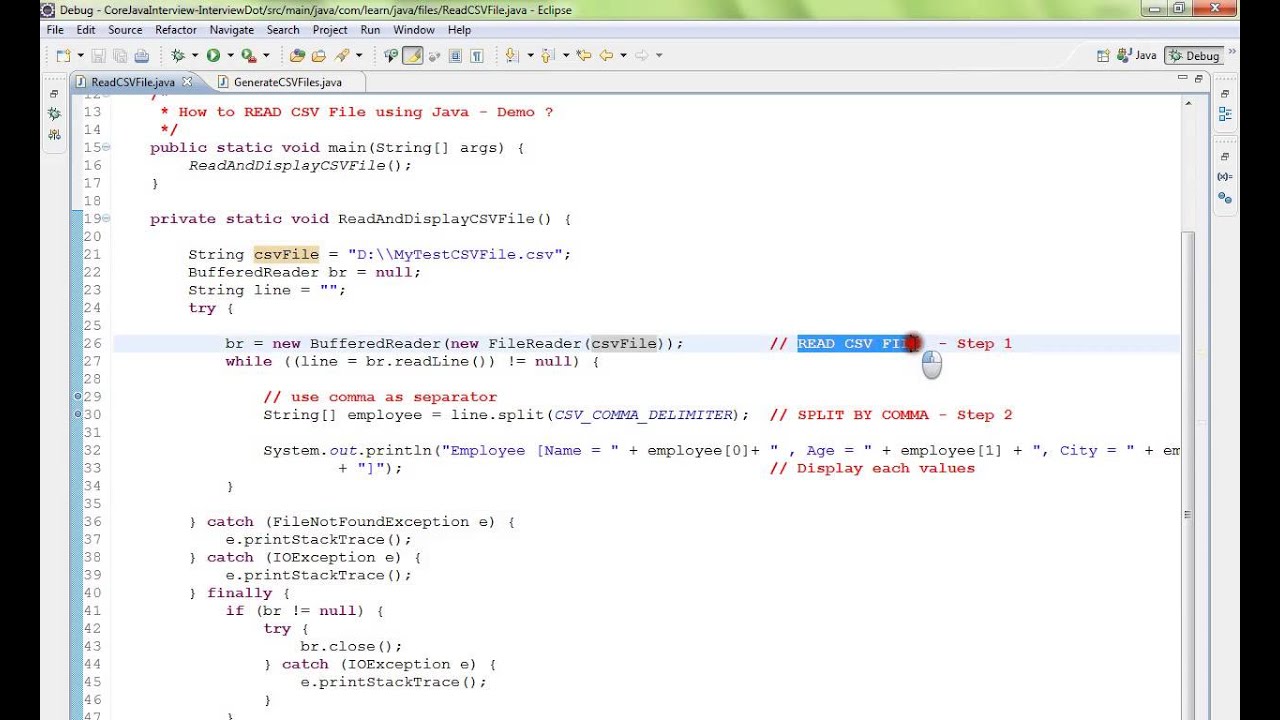The height and width of the screenshot is (720, 1280).
Task: Click the Open Perspective icon
Action: (1104, 56)
